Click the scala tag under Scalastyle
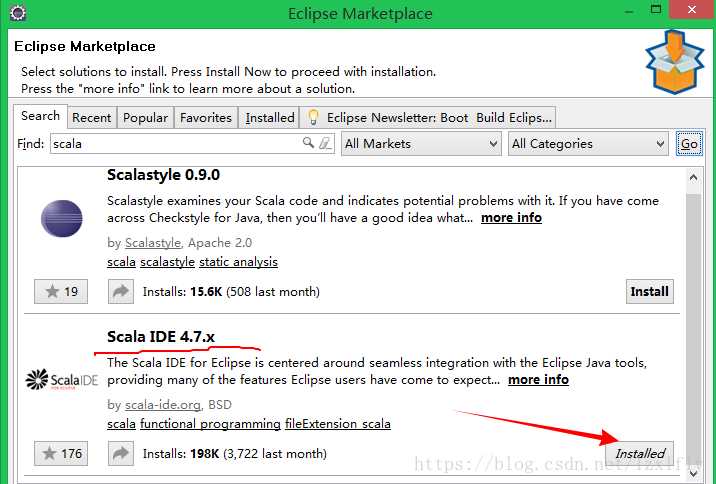Screen dimensions: 716x484 [121, 262]
